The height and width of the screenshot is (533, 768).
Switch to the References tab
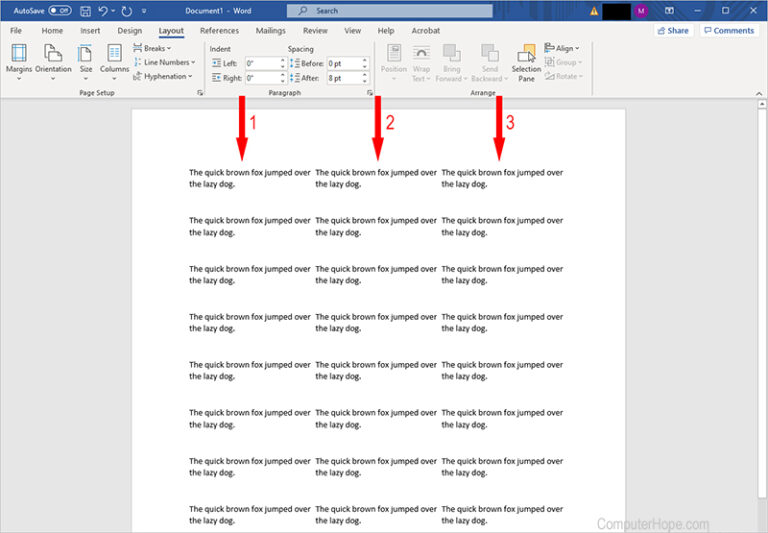220,31
